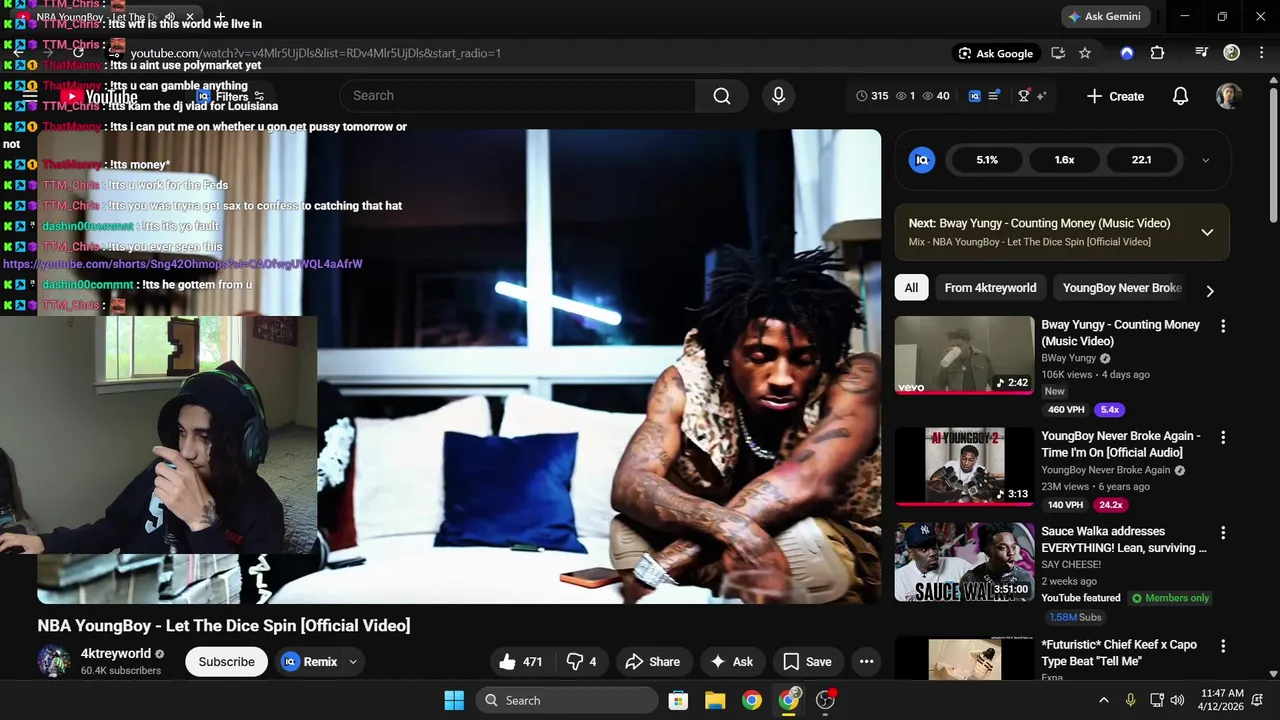Select the From 4ktreyworld chip
Screen dimensions: 1280x720
pos(990,288)
